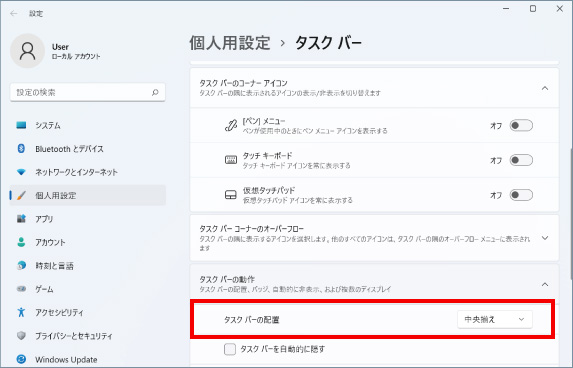Expand タスク バー コーナーのオーバーフロー chevron
573x368 pixels.
click(x=545, y=238)
